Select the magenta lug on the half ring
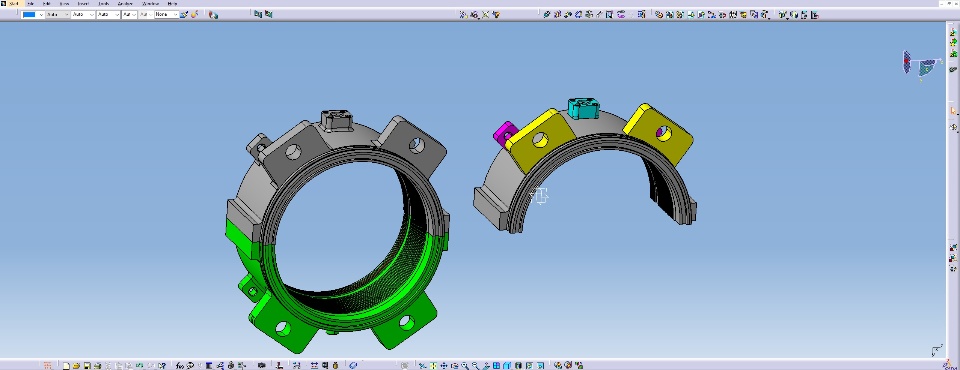The image size is (960, 370). pos(505,133)
